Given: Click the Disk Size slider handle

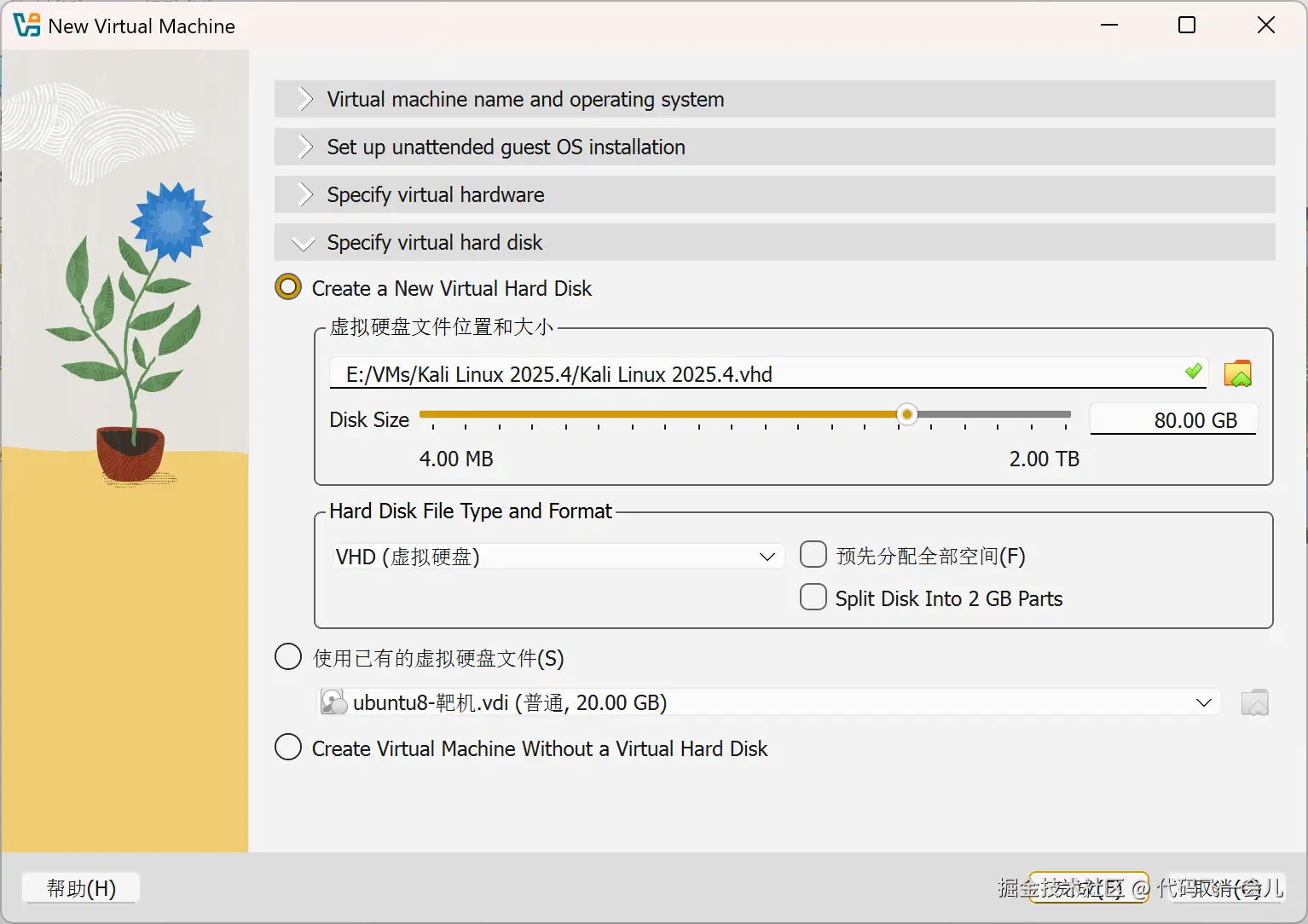Looking at the screenshot, I should coord(907,415).
